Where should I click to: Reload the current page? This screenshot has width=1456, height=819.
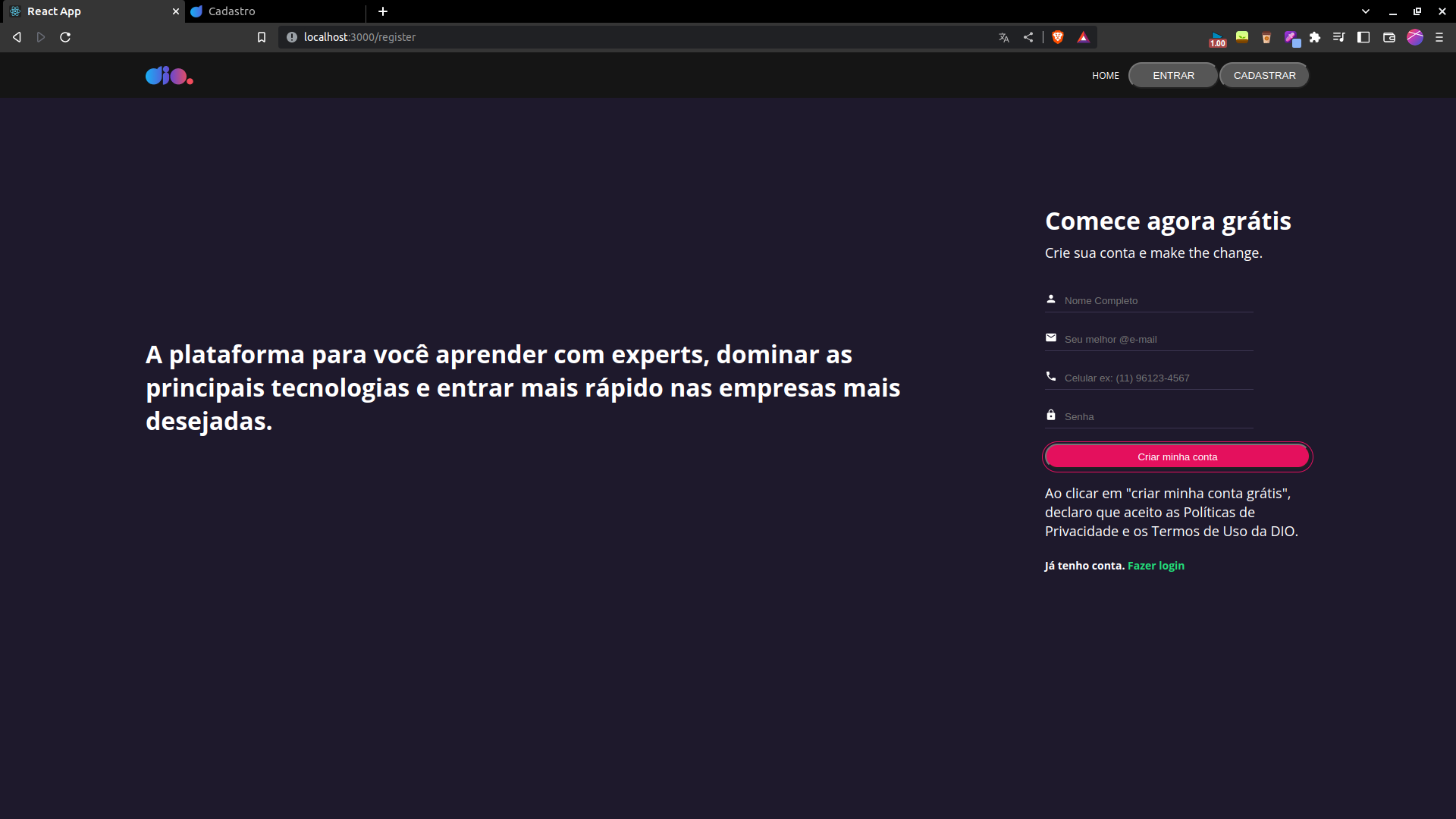coord(65,36)
